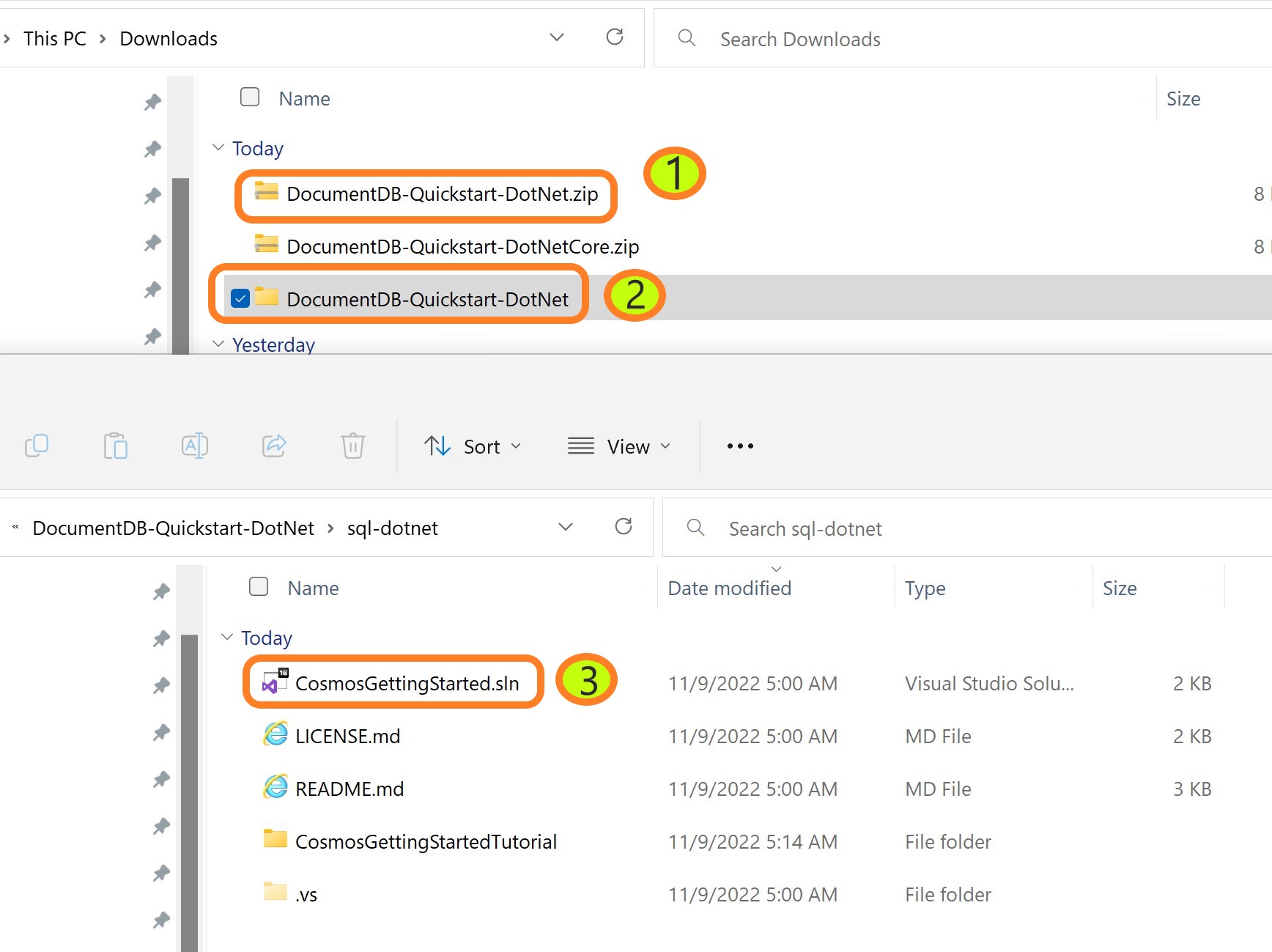Click Downloads in the breadcrumb path
This screenshot has height=952, width=1272.
169,38
